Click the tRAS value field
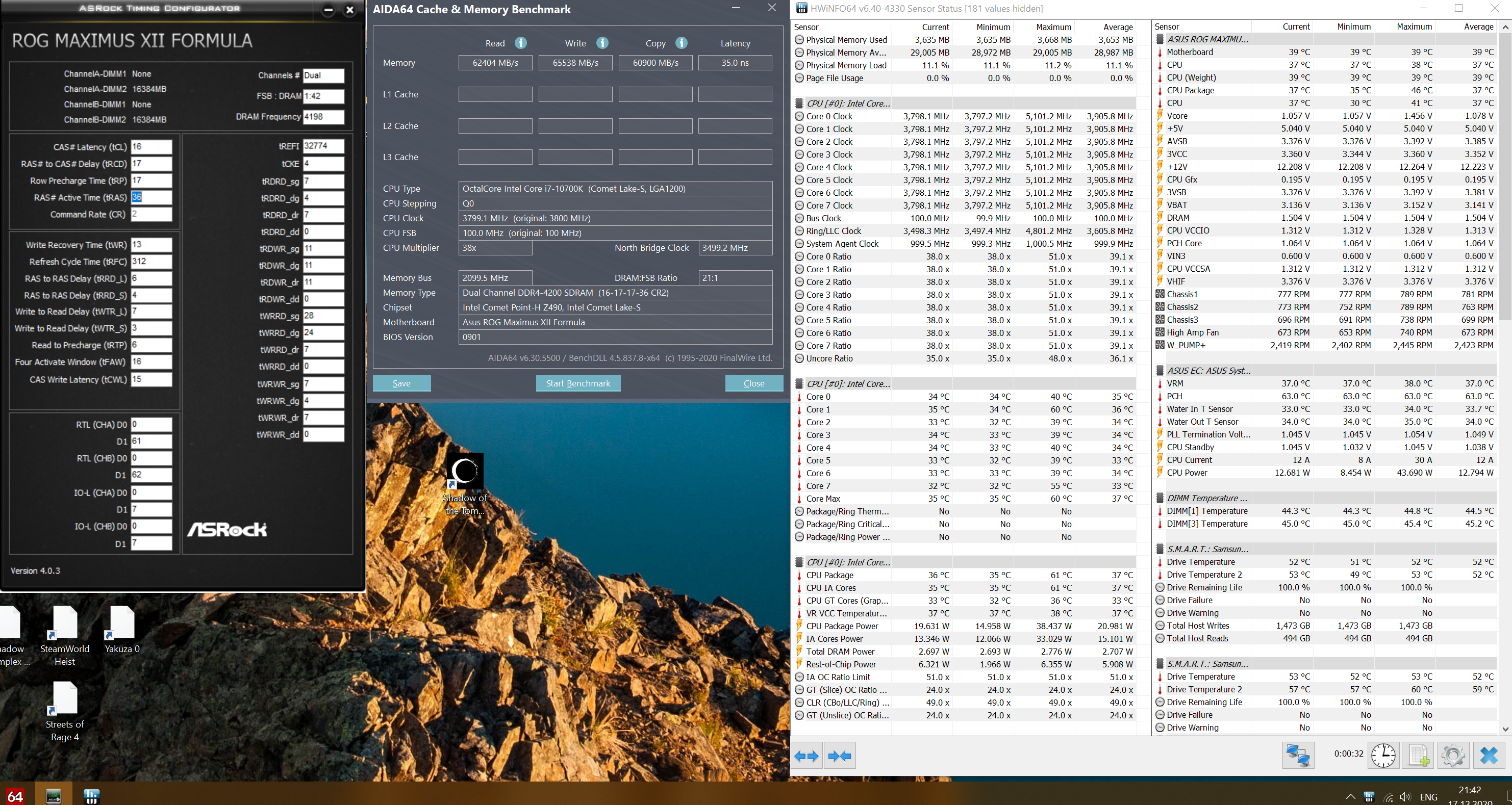This screenshot has height=805, width=1512. [151, 197]
